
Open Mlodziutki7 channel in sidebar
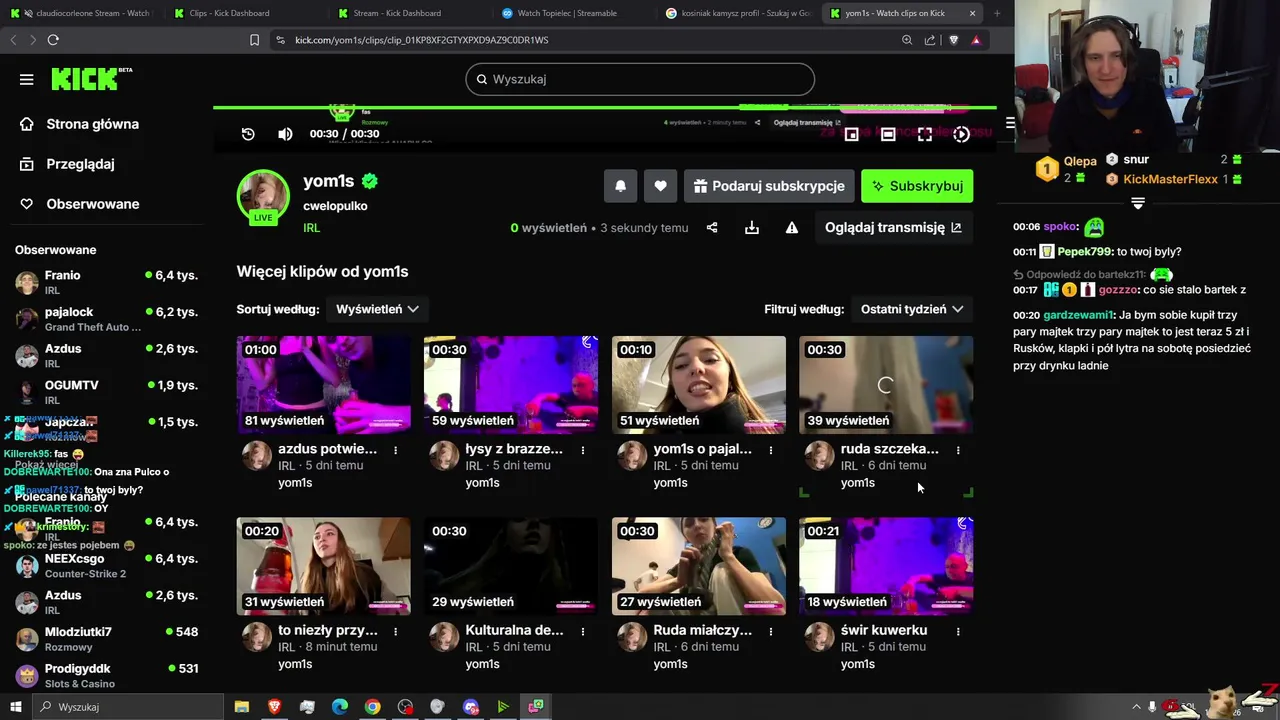(106, 639)
